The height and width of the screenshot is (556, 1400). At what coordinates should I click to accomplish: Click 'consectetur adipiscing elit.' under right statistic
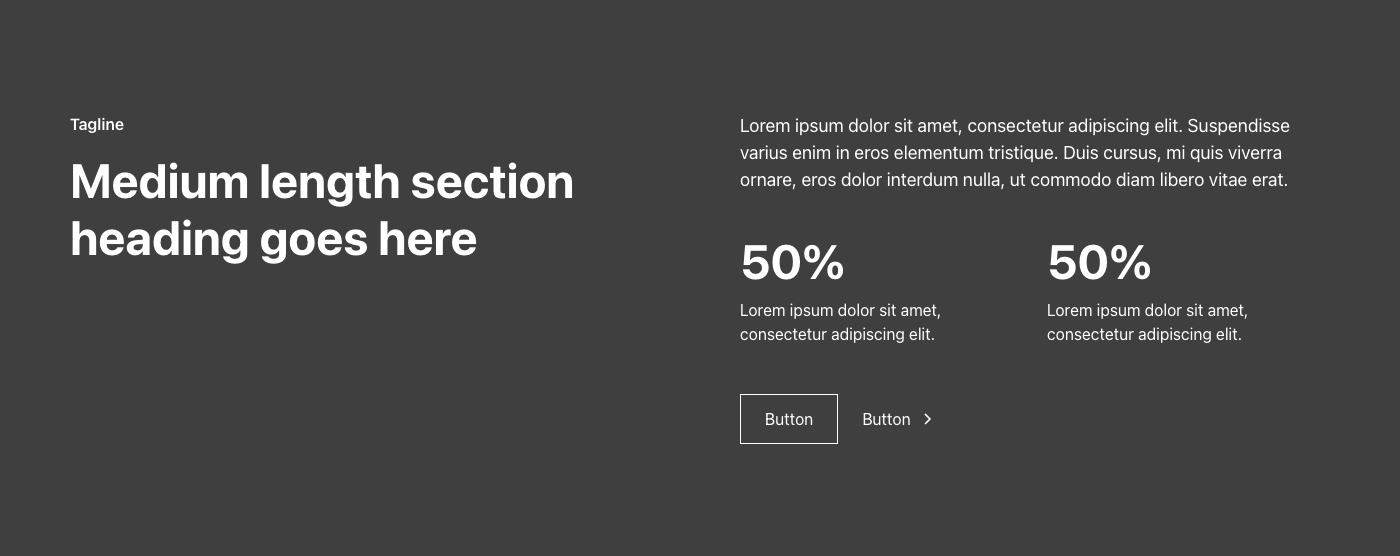(1144, 335)
